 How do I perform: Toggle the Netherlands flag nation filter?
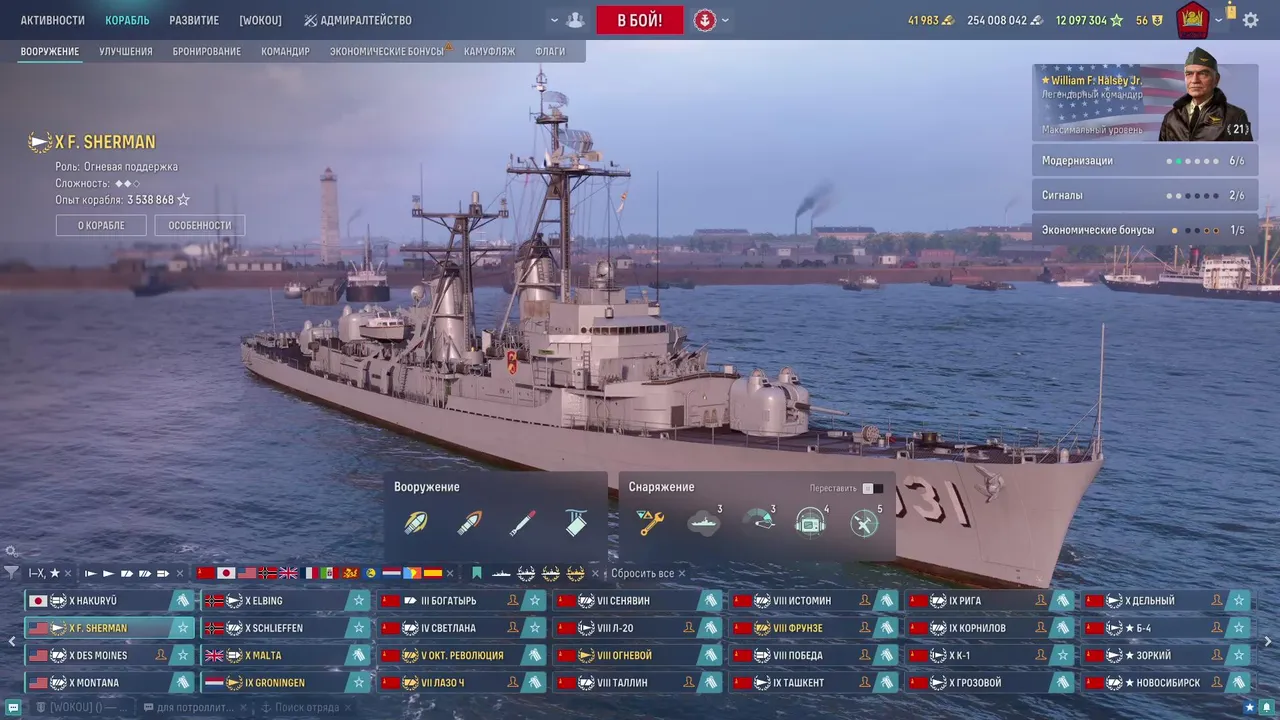(x=392, y=573)
